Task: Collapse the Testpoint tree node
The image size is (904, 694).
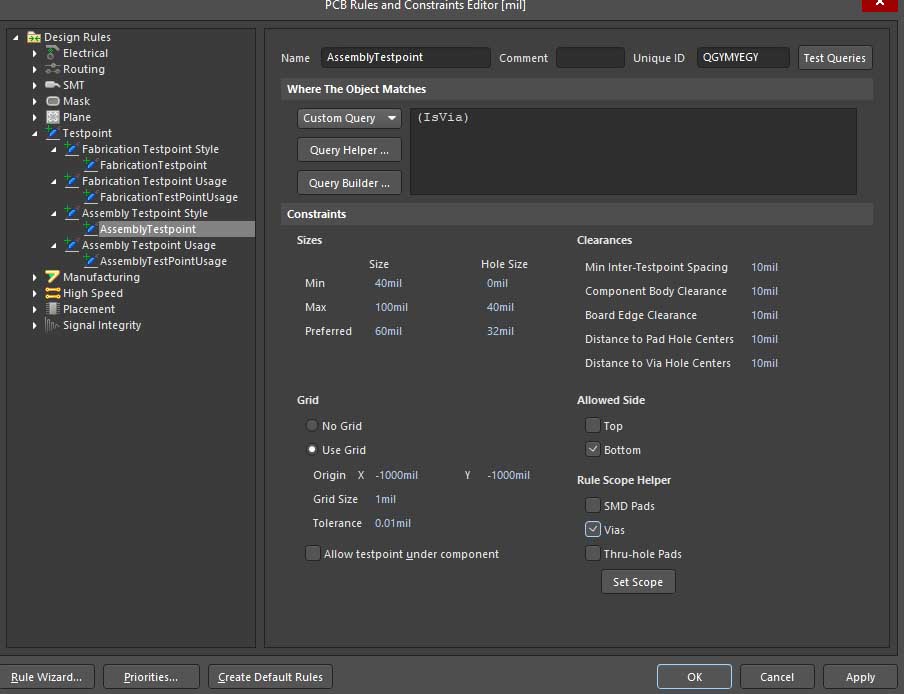Action: [x=35, y=133]
